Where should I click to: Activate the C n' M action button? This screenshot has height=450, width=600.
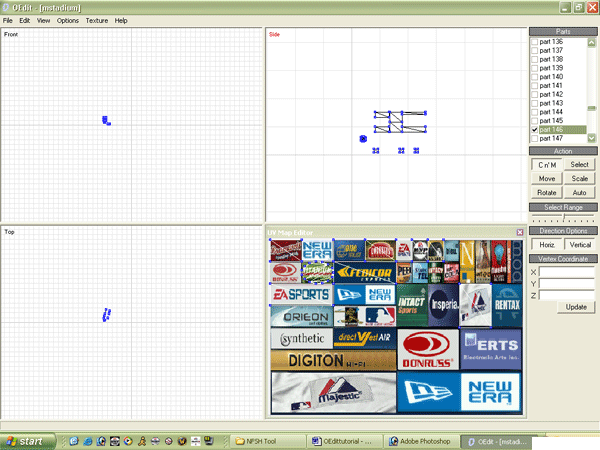click(x=547, y=165)
